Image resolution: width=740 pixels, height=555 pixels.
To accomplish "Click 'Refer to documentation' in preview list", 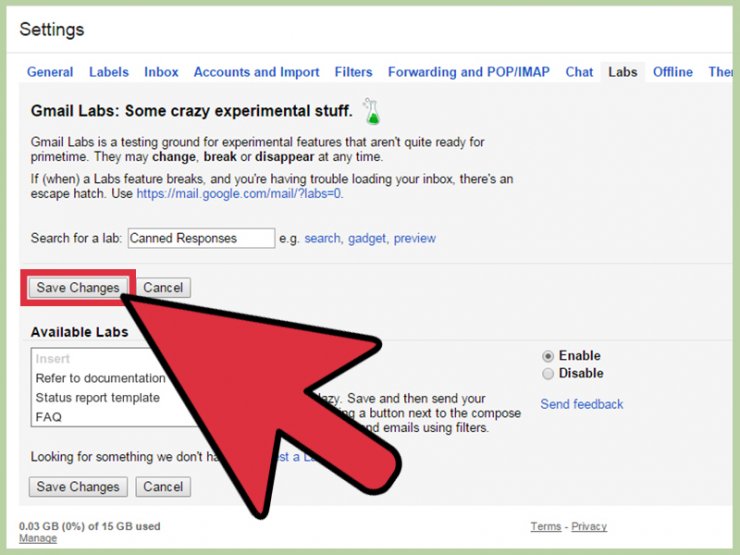I will tap(101, 378).
